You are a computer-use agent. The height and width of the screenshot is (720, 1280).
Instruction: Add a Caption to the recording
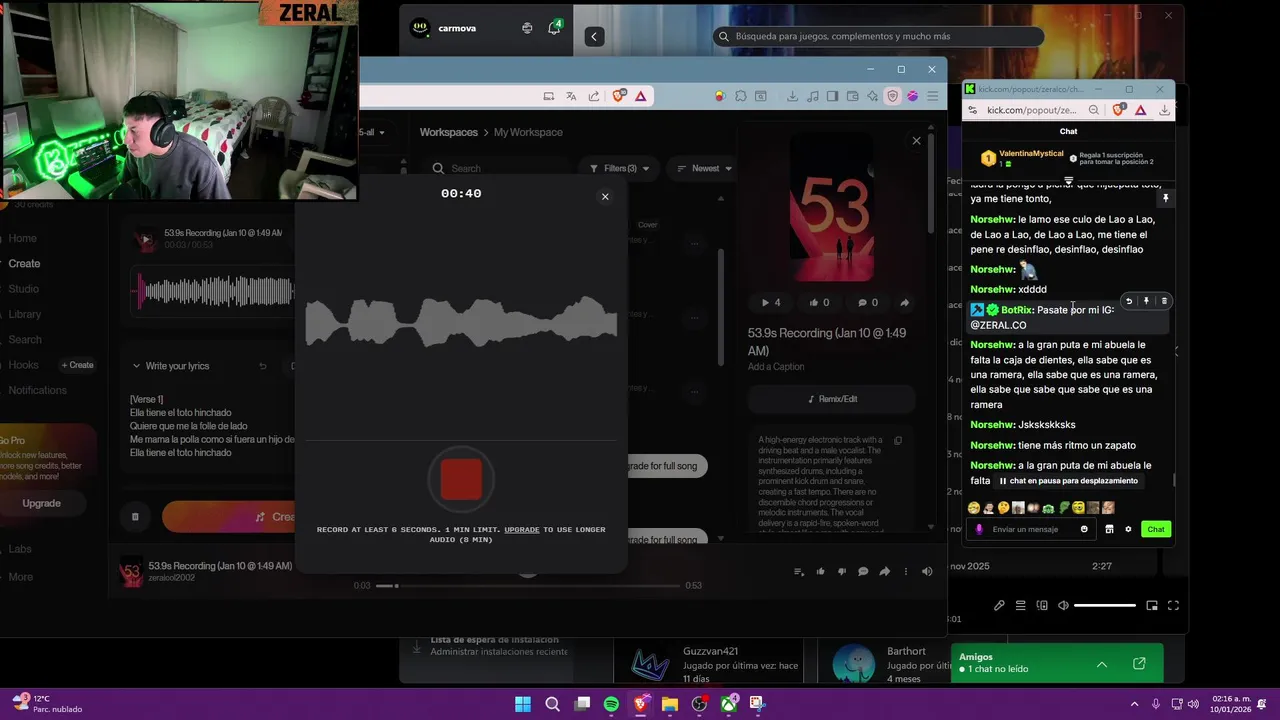tap(776, 367)
